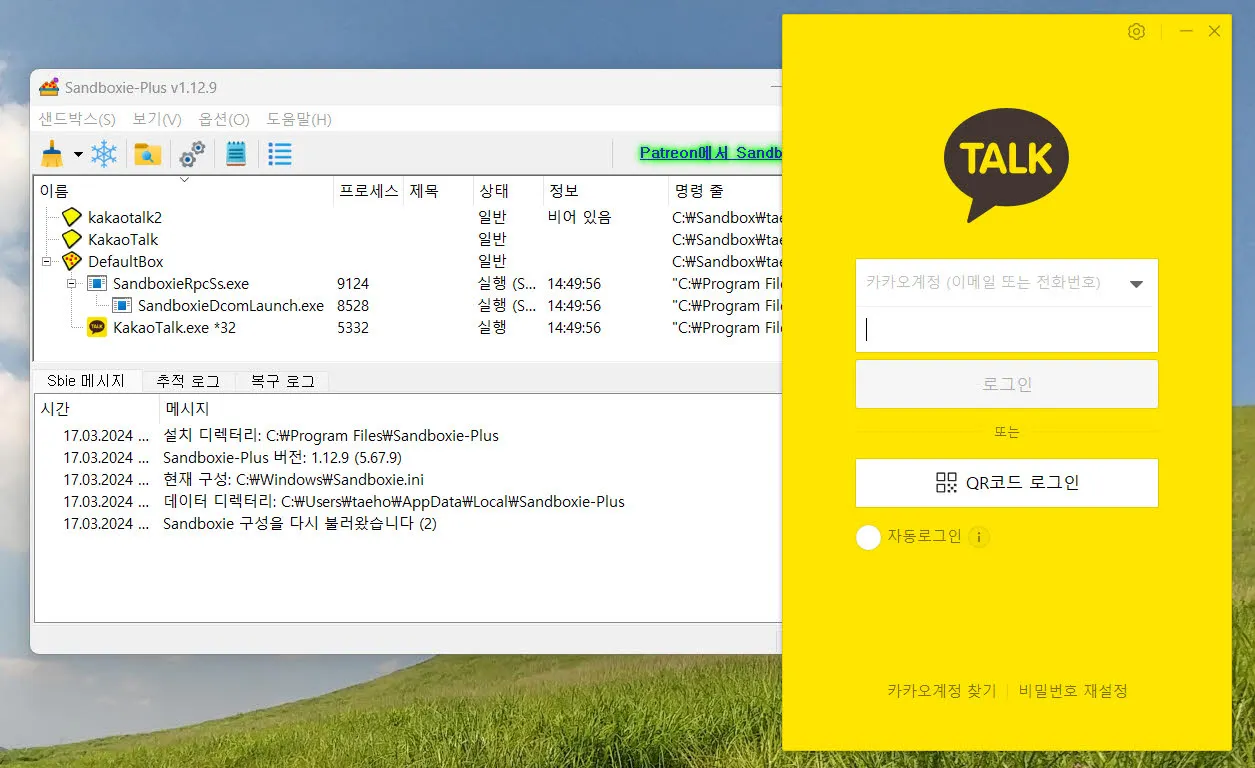The image size is (1255, 768).
Task: Sort by the 프로세스 column header
Action: point(368,191)
